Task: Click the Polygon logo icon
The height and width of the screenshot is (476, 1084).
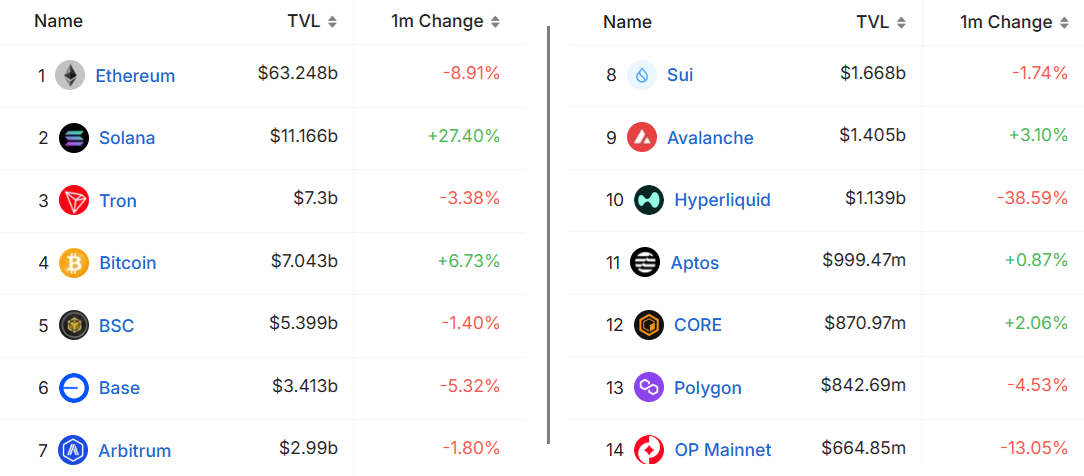Action: [x=648, y=388]
